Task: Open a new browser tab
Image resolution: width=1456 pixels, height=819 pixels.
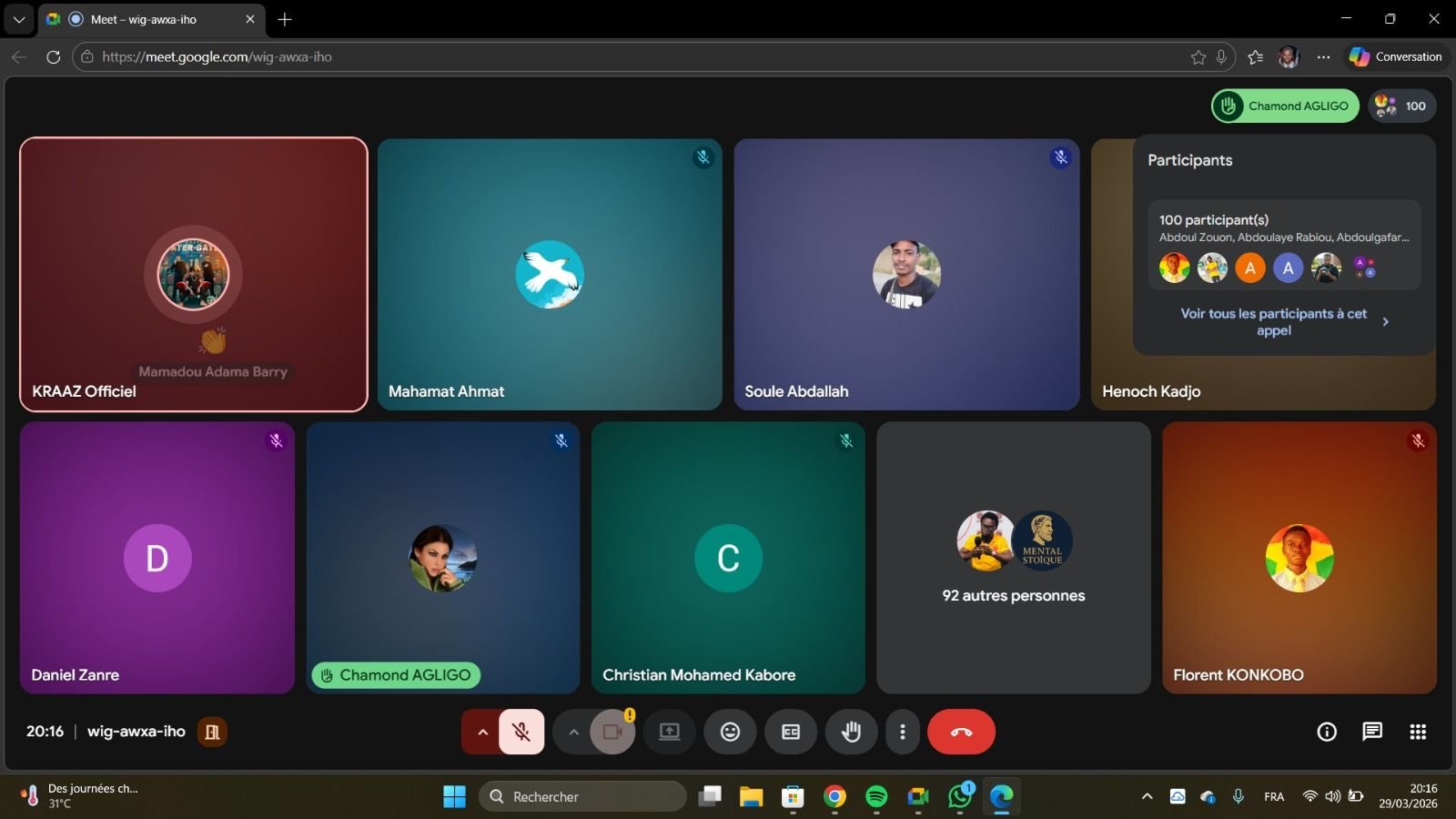Action: point(285,19)
